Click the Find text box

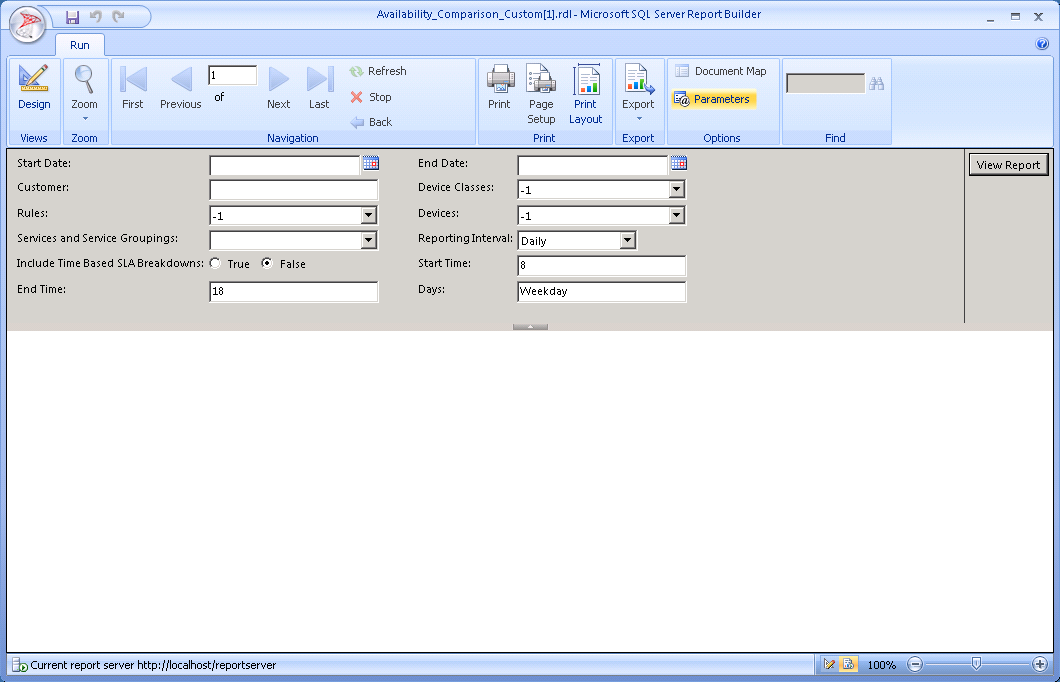[825, 84]
